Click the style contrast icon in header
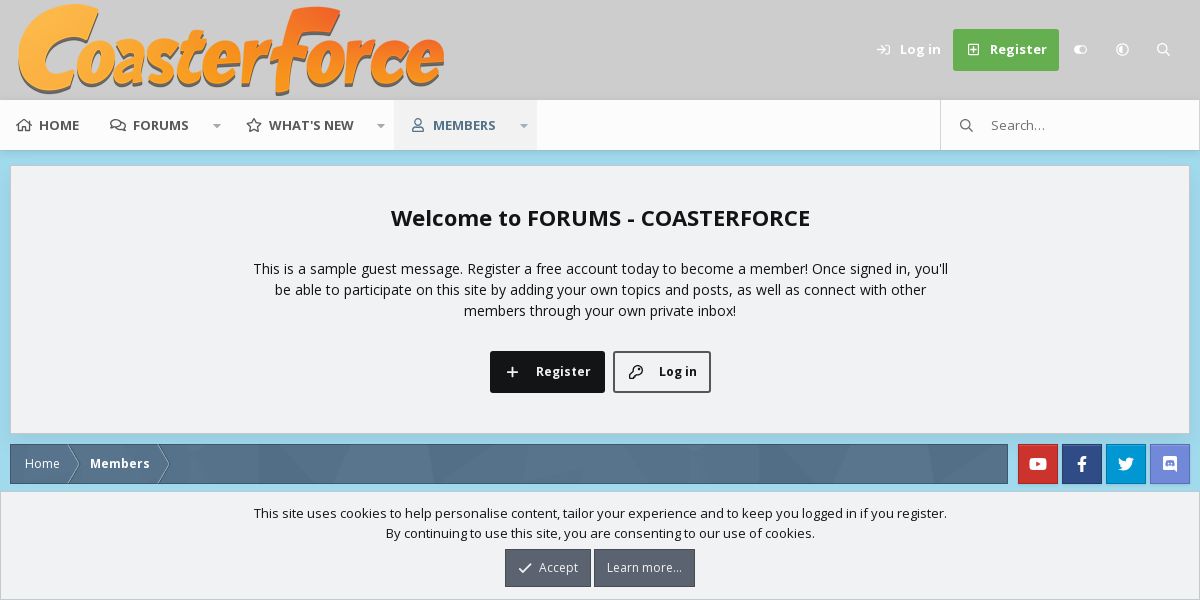The image size is (1200, 600). [1122, 50]
